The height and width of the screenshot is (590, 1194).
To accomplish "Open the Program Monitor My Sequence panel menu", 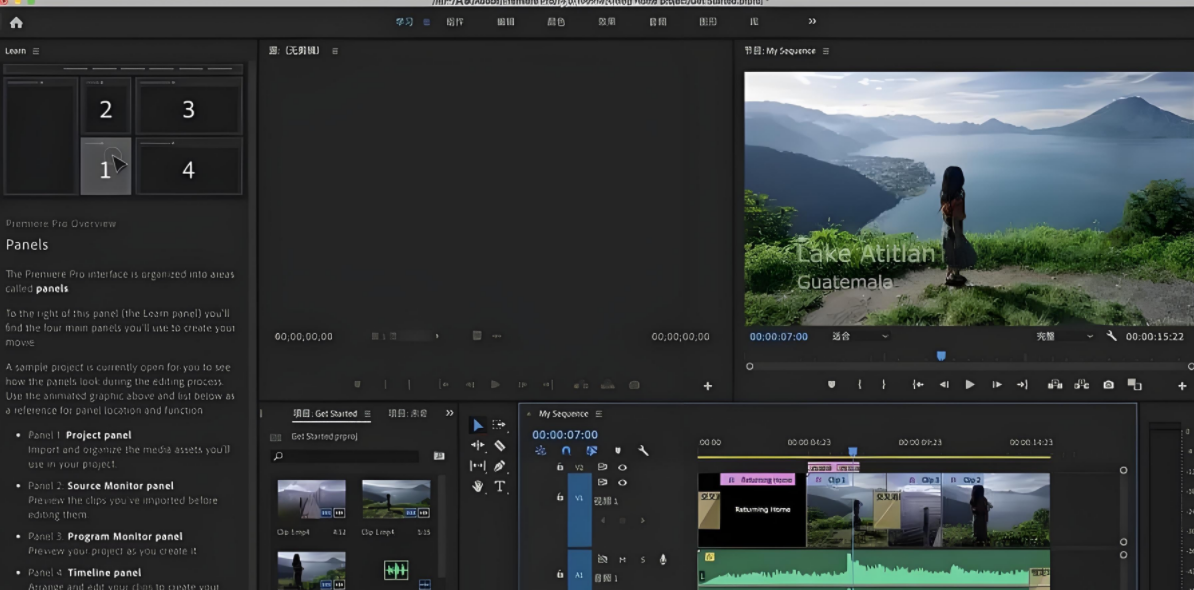I will click(x=825, y=51).
